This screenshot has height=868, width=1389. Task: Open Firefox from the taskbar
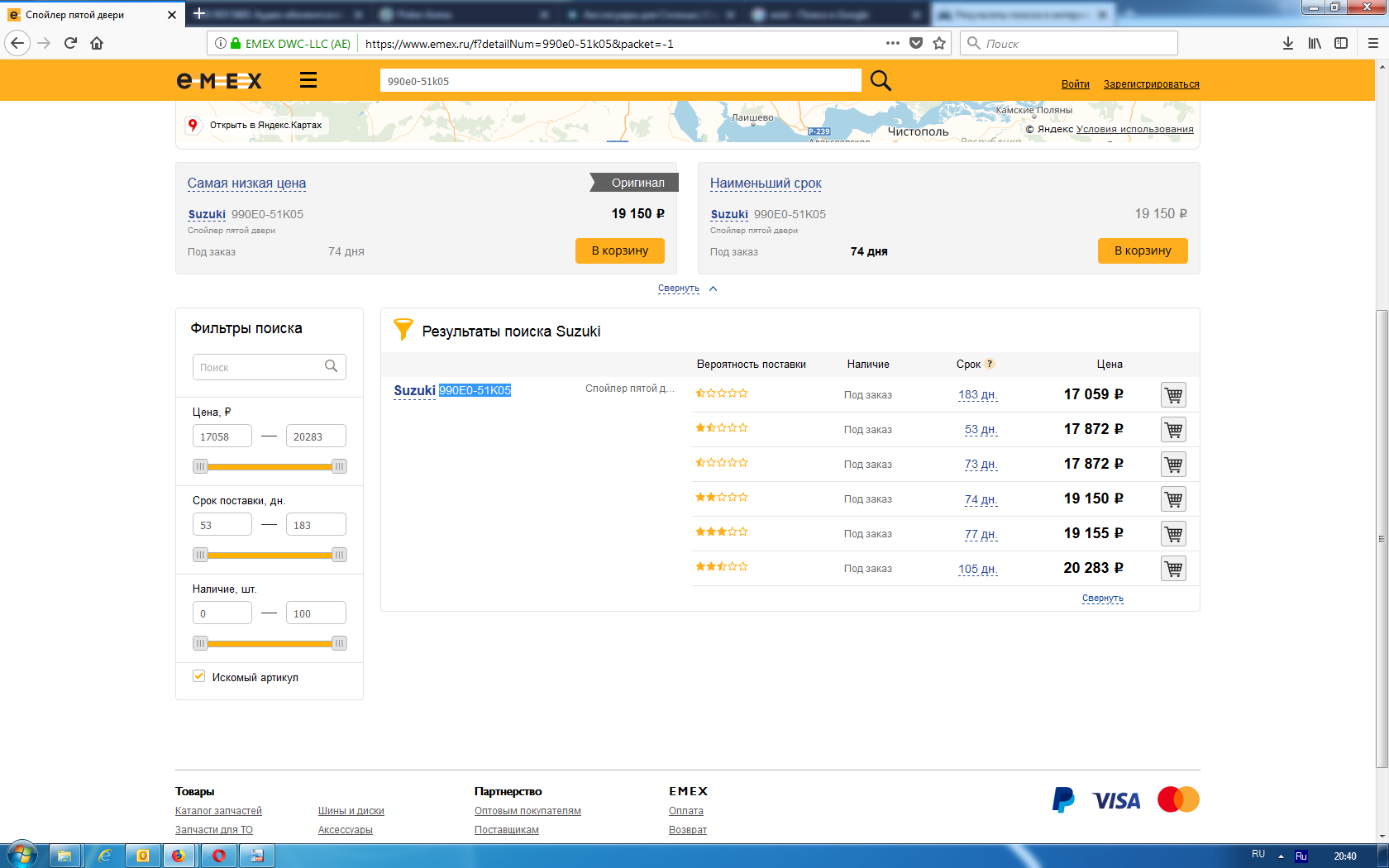pos(178,856)
